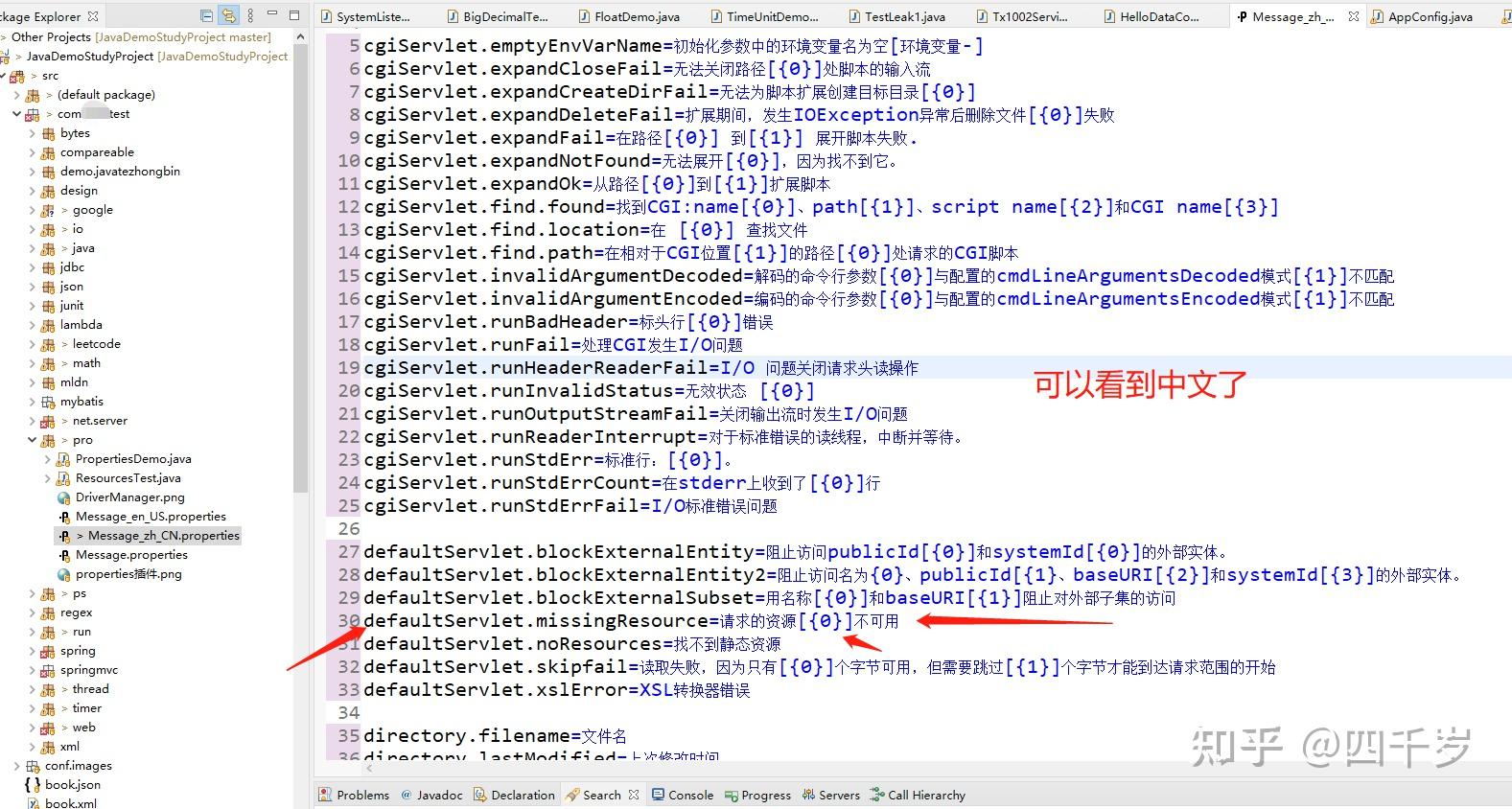Screen dimensions: 1512x809
Task: Click the thread package icon
Action: click(x=48, y=689)
